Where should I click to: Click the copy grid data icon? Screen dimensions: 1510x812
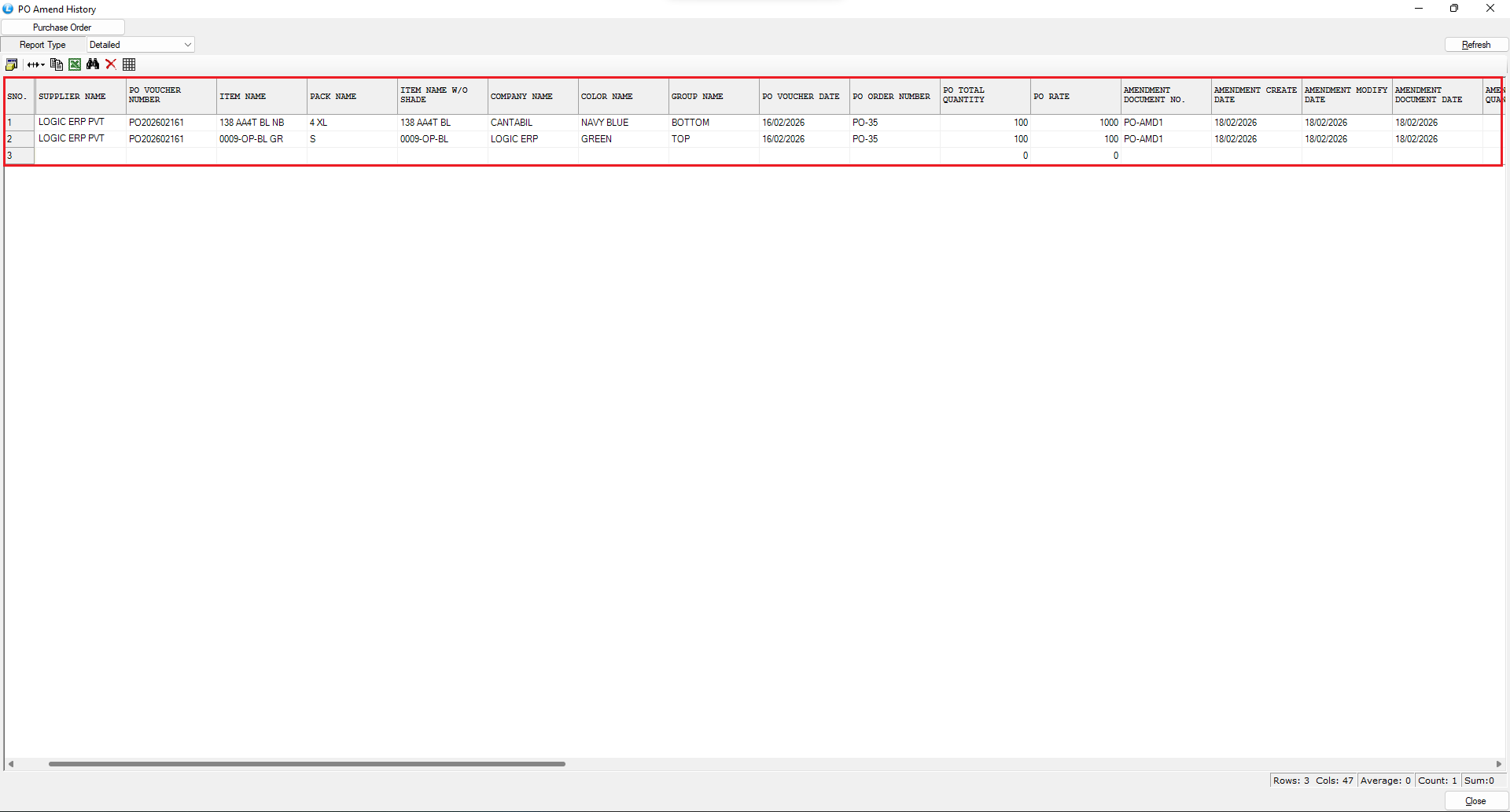pos(56,64)
